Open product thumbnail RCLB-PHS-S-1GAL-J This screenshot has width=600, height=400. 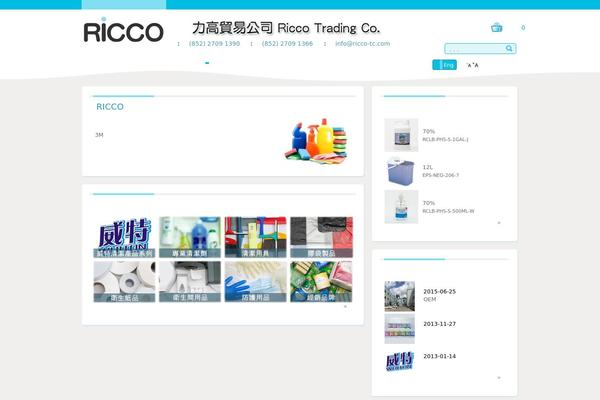pyautogui.click(x=401, y=135)
